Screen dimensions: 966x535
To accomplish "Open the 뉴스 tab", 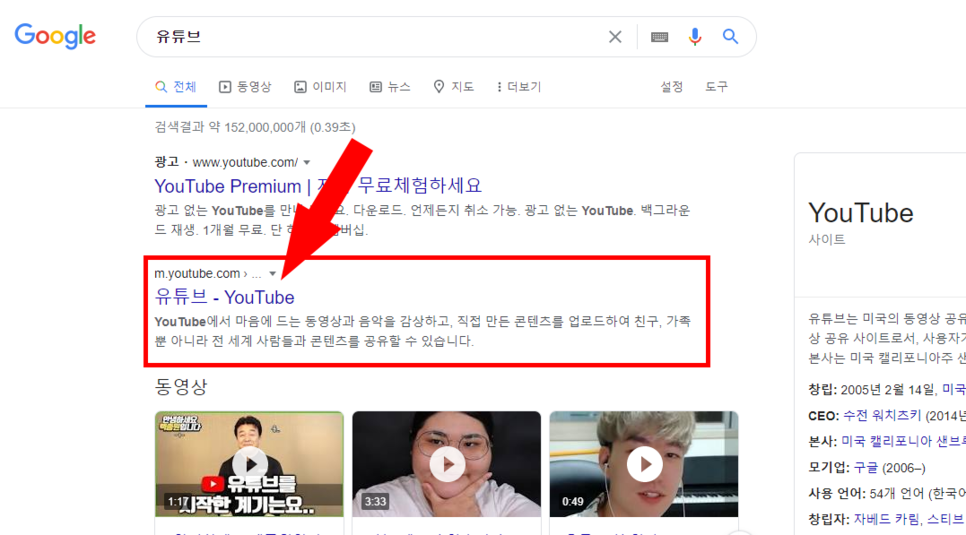I will 390,87.
